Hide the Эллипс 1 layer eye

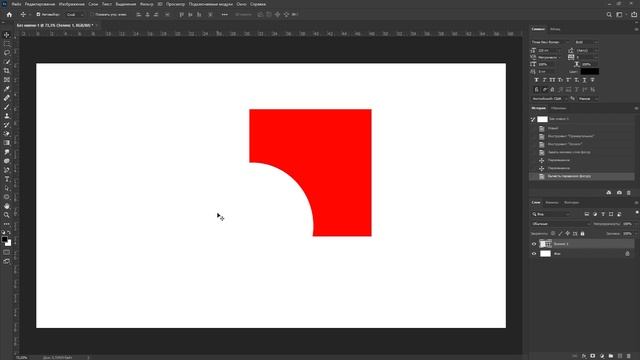(x=534, y=244)
